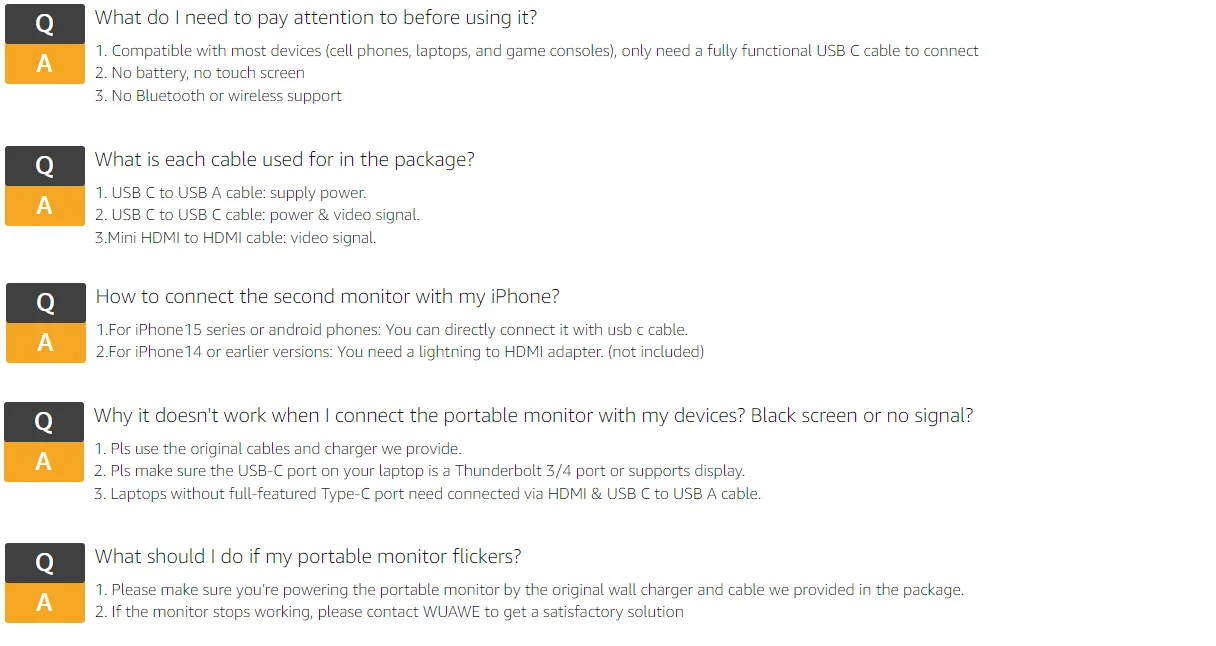Click the question about connecting monitor with iPhone
Image resolution: width=1216 pixels, height=646 pixels.
(327, 296)
